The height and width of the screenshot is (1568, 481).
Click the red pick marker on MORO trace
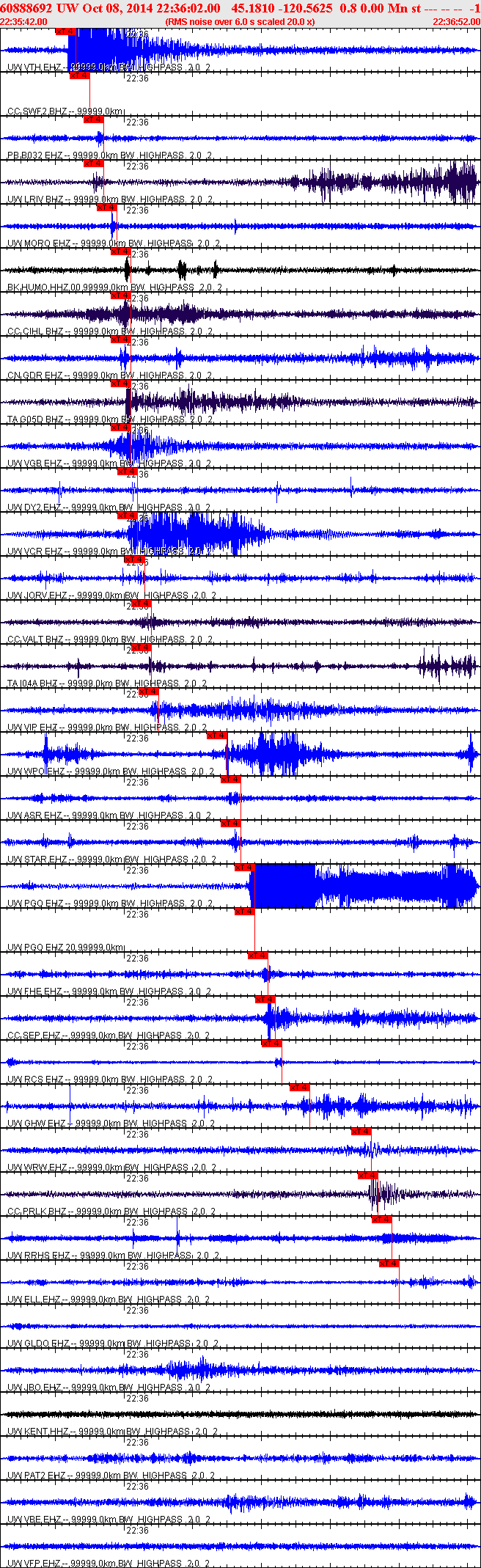point(107,208)
